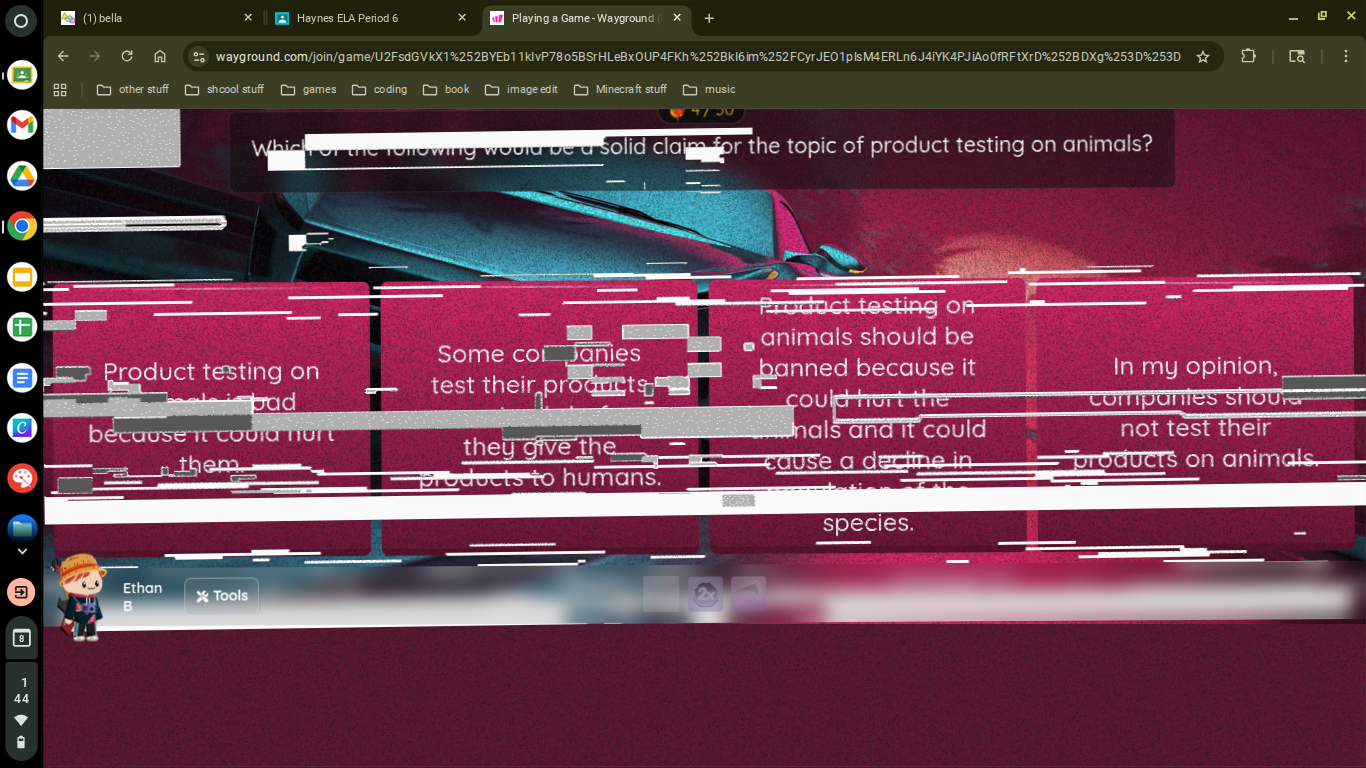The image size is (1366, 768).
Task: Select the 'Some companies test their products' answer
Action: click(540, 415)
